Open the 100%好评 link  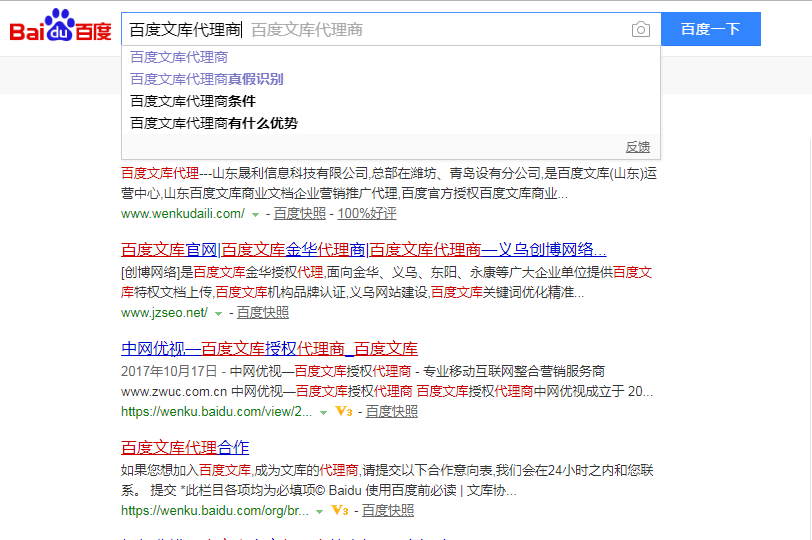pyautogui.click(x=367, y=213)
